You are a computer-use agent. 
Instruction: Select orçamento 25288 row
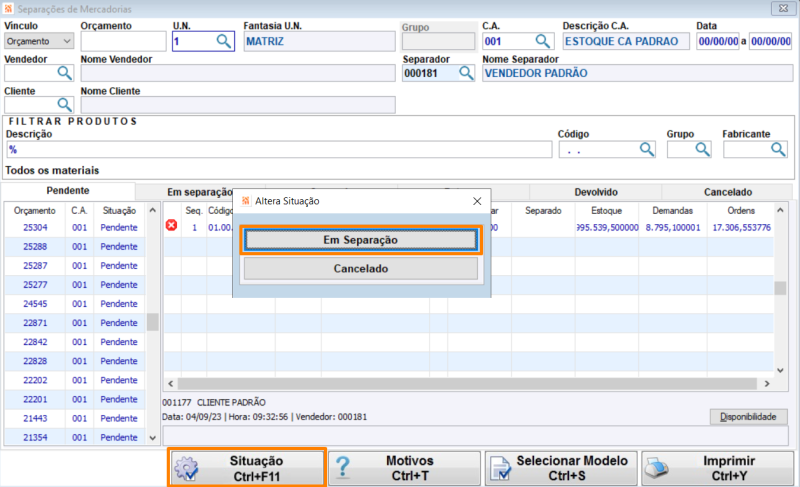[75, 246]
